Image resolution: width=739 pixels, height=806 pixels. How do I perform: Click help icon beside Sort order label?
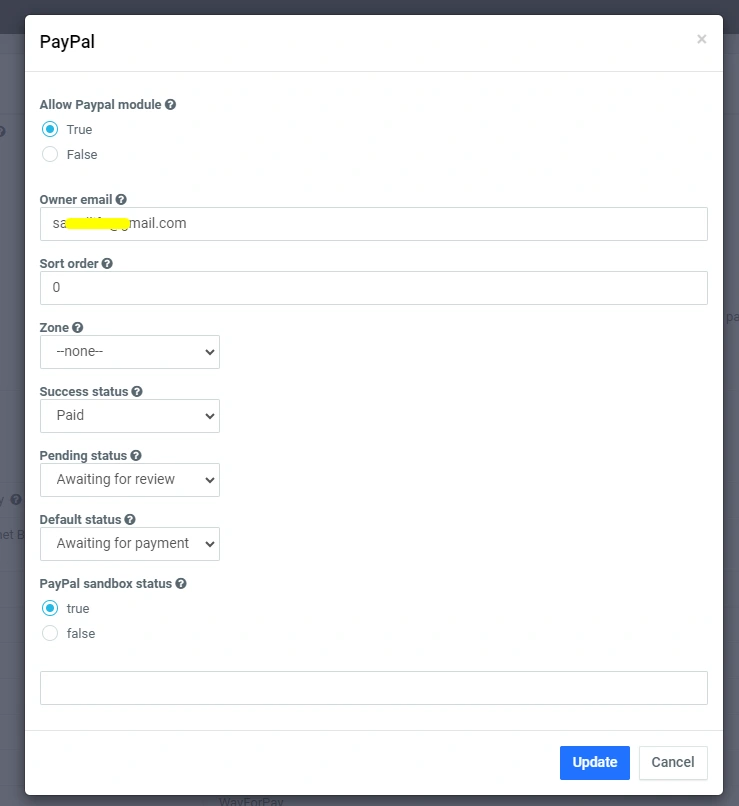click(107, 264)
